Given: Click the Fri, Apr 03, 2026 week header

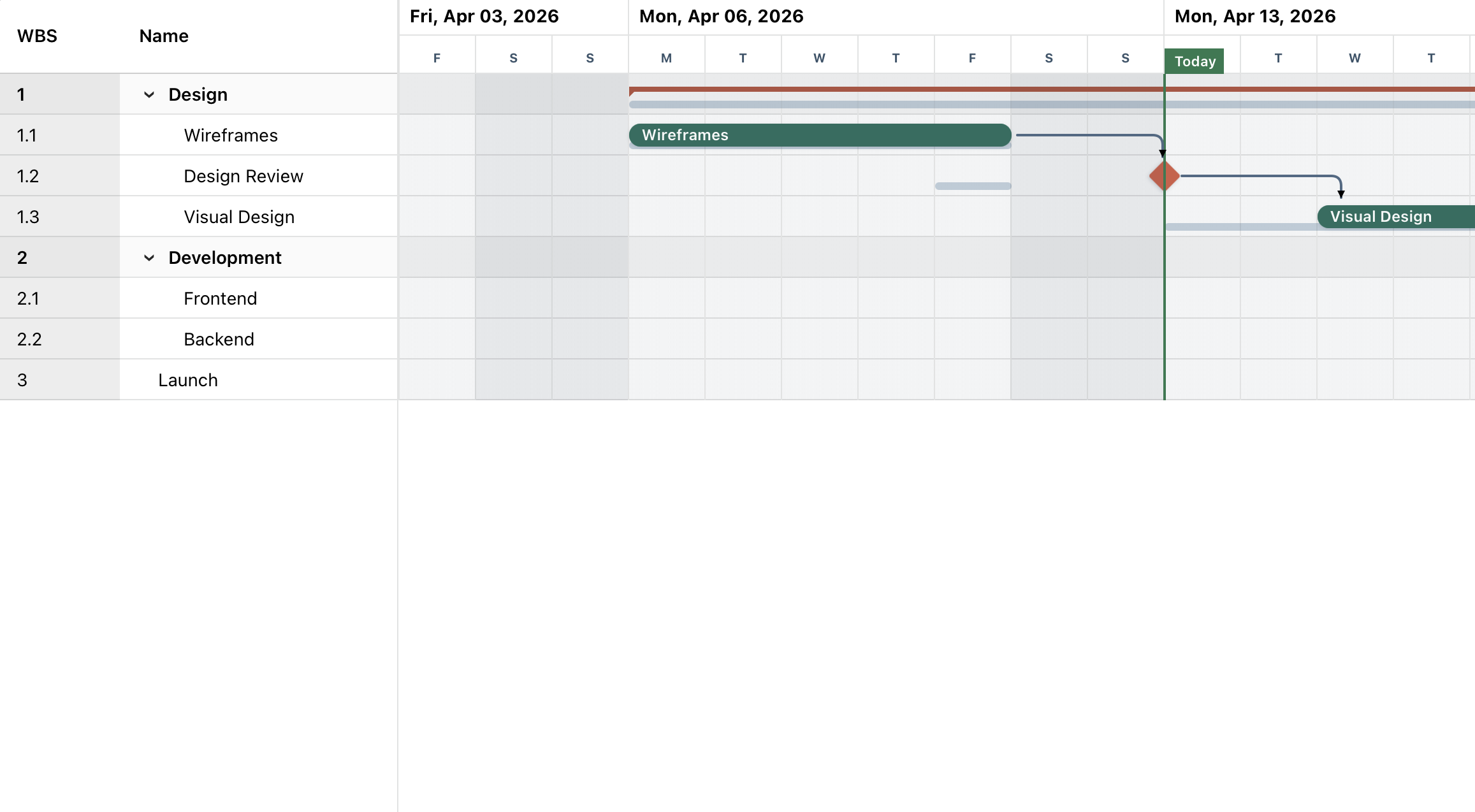Looking at the screenshot, I should (514, 17).
